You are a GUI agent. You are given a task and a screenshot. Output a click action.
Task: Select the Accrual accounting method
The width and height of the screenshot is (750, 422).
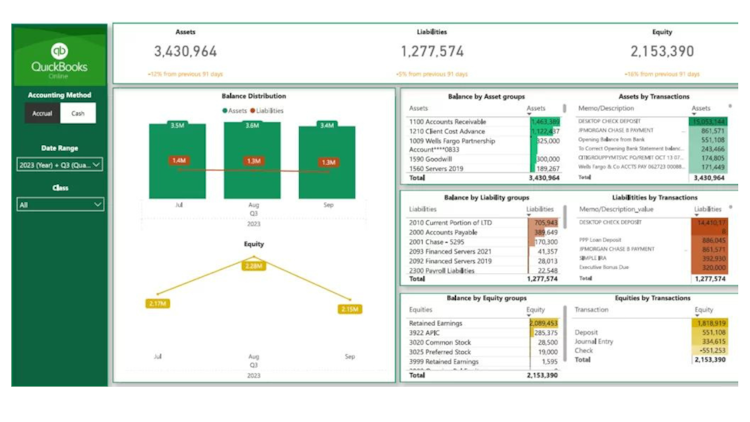tap(42, 113)
